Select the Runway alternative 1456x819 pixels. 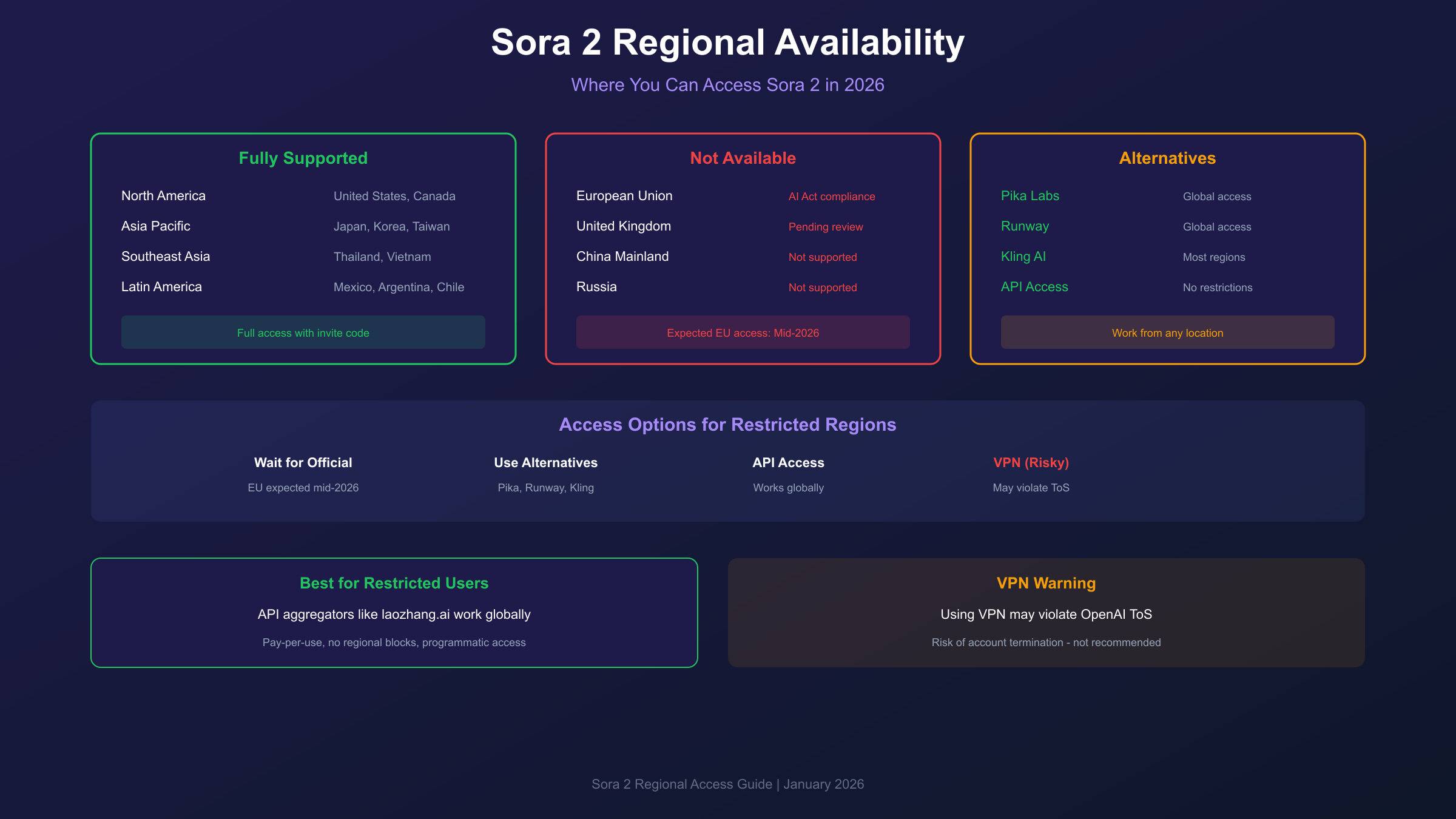(1025, 226)
